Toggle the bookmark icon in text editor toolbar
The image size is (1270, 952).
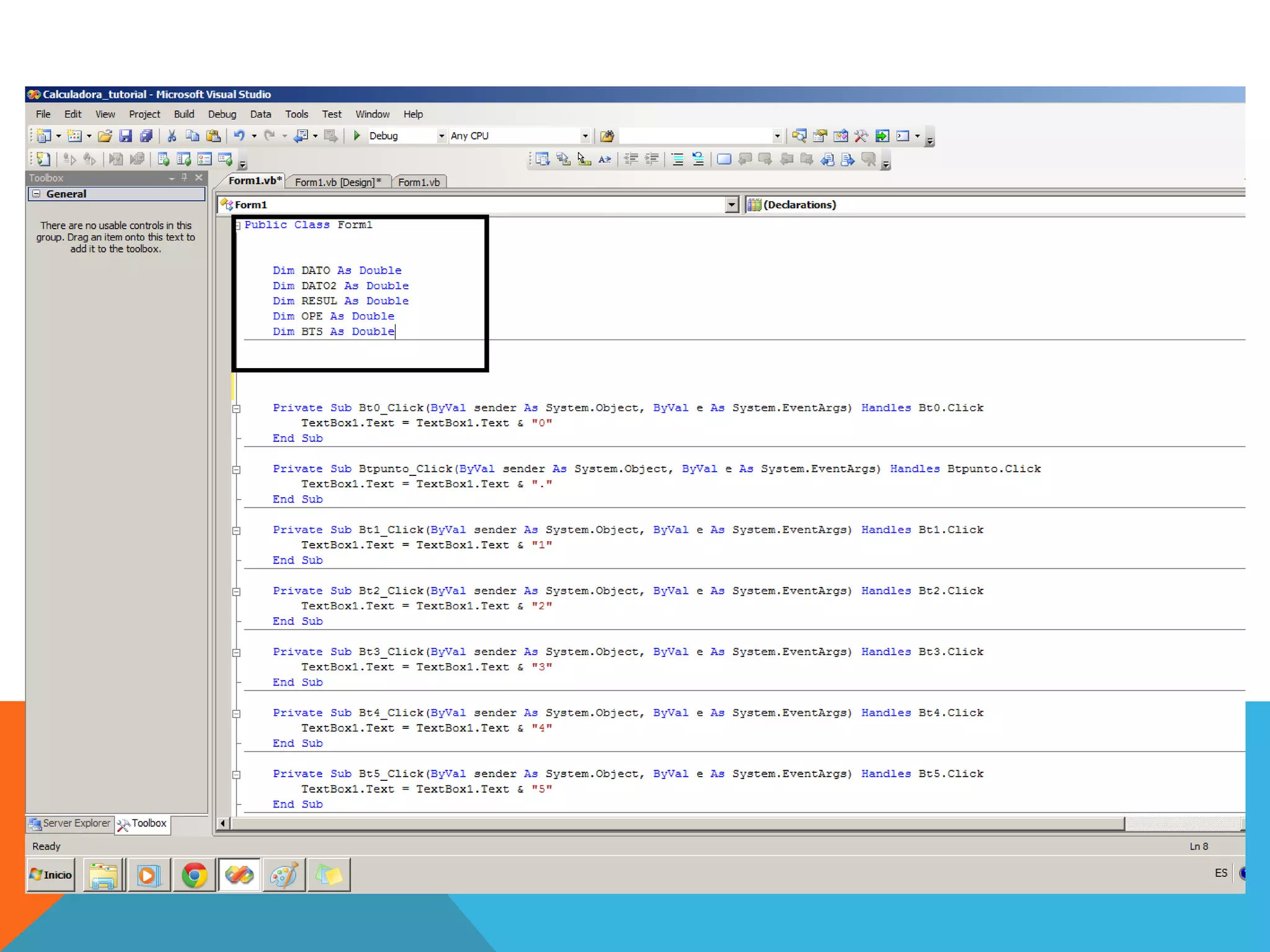[724, 159]
